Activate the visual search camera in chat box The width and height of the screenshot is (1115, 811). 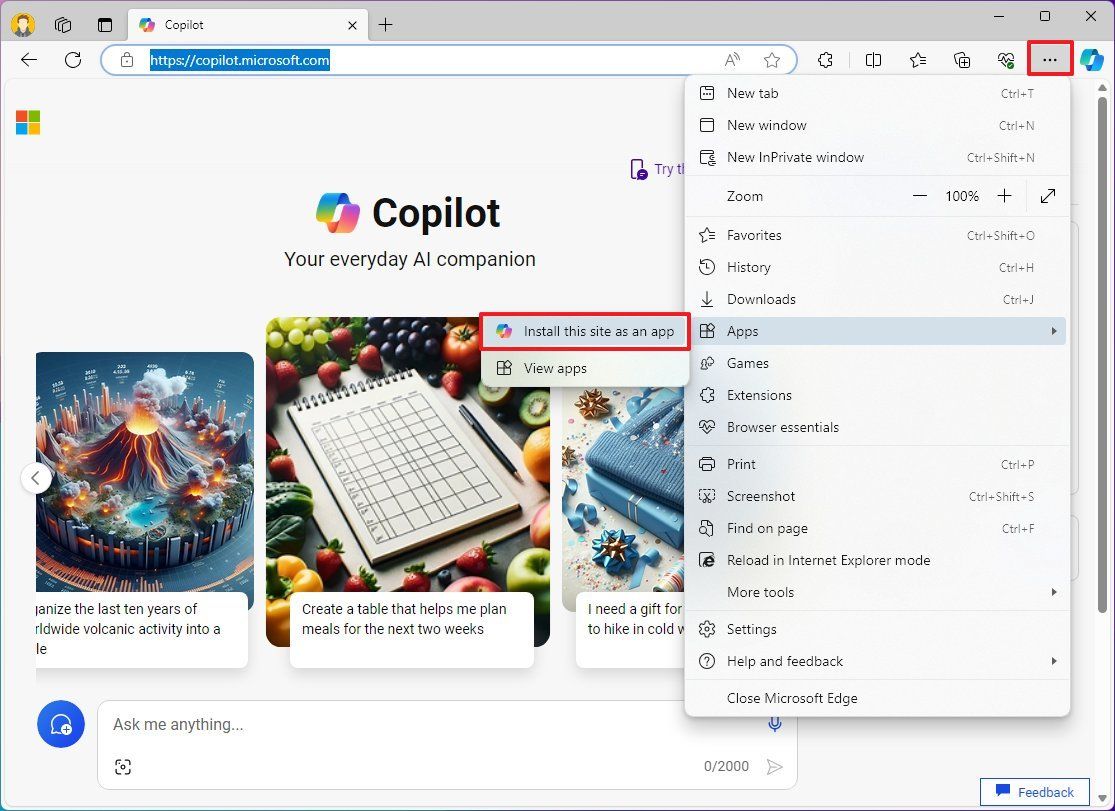click(123, 767)
